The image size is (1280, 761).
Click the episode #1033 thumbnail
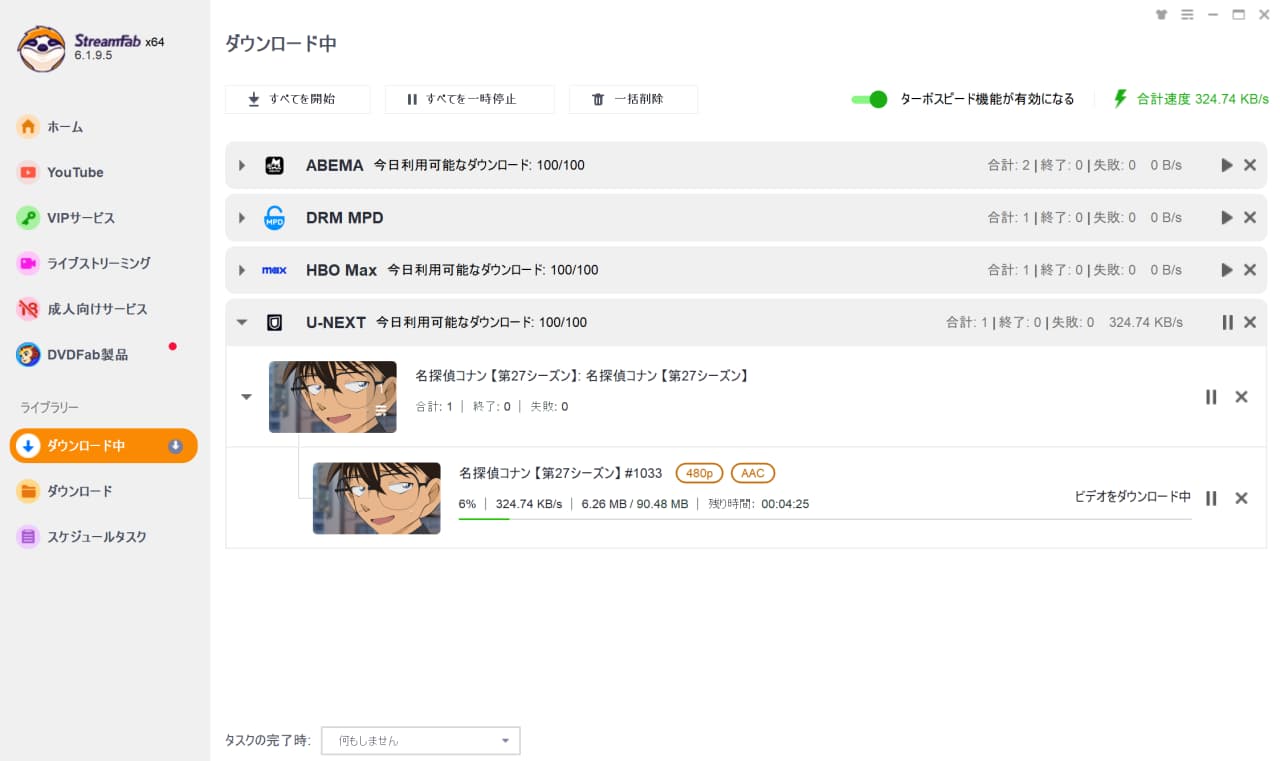pyautogui.click(x=377, y=498)
